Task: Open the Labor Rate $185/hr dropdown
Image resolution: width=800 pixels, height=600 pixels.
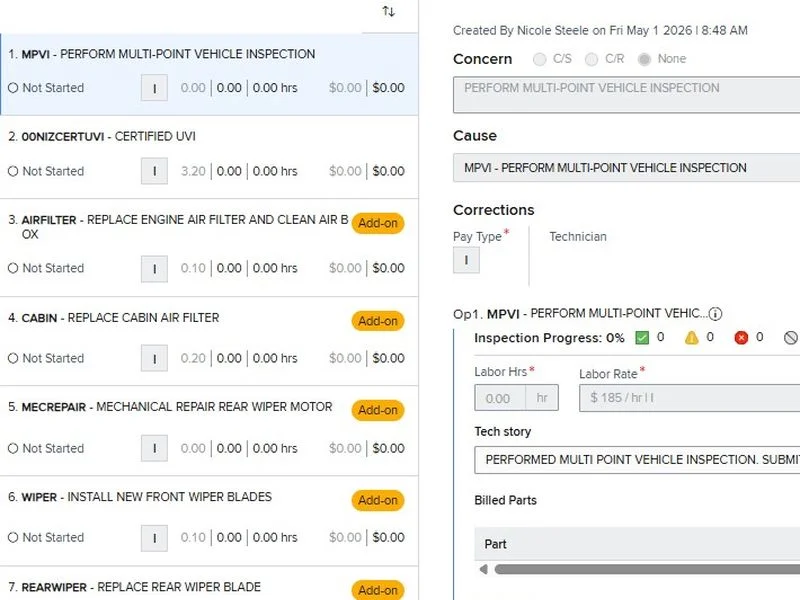Action: (x=689, y=398)
